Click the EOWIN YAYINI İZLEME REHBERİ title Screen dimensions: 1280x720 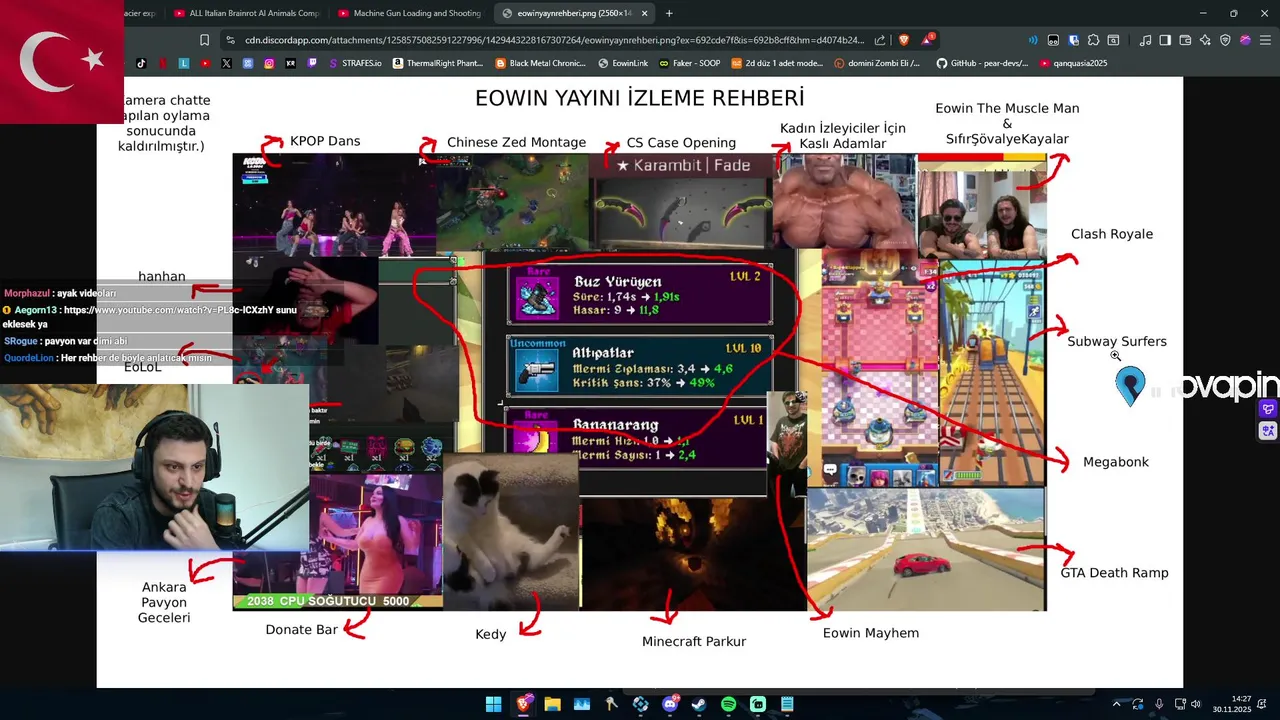639,98
